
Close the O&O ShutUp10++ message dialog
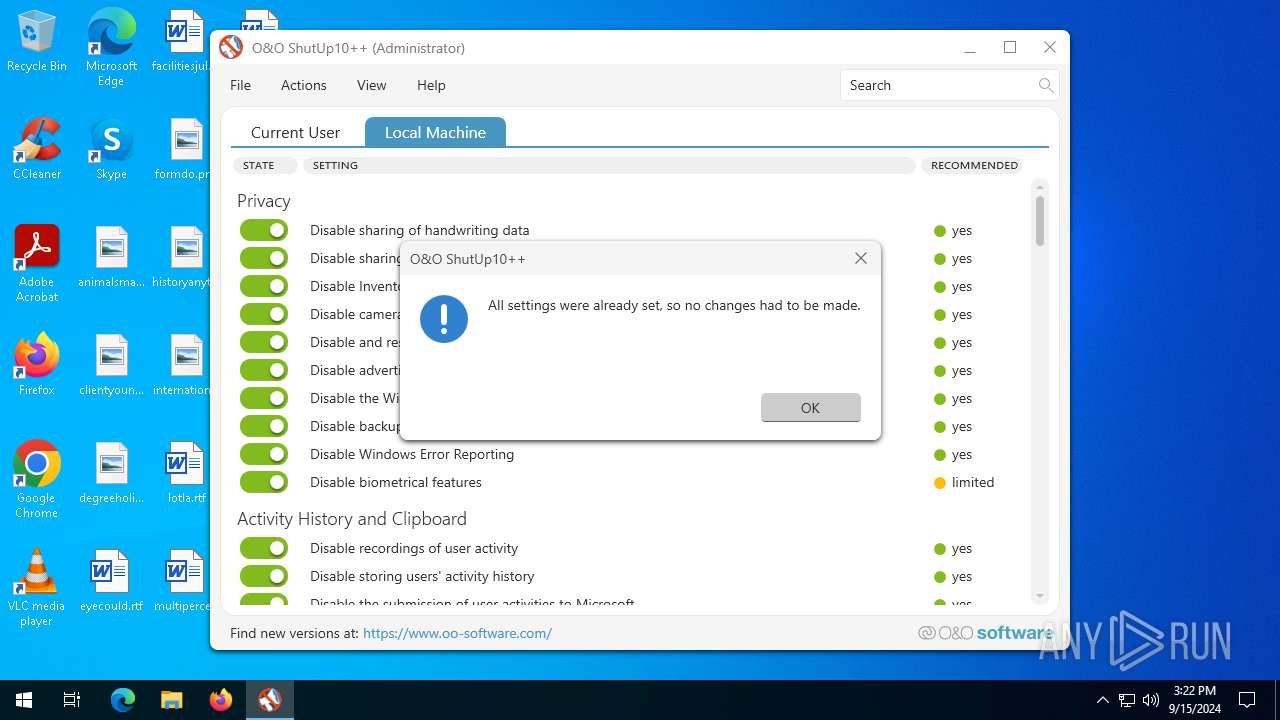860,258
